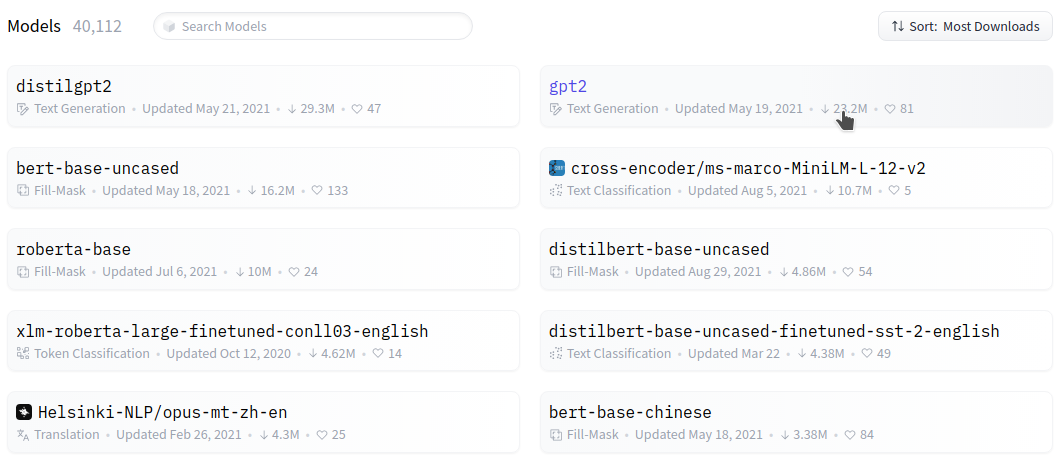Click 'Updated Aug 5, 2021' text
Image resolution: width=1059 pixels, height=460 pixels.
click(x=748, y=190)
